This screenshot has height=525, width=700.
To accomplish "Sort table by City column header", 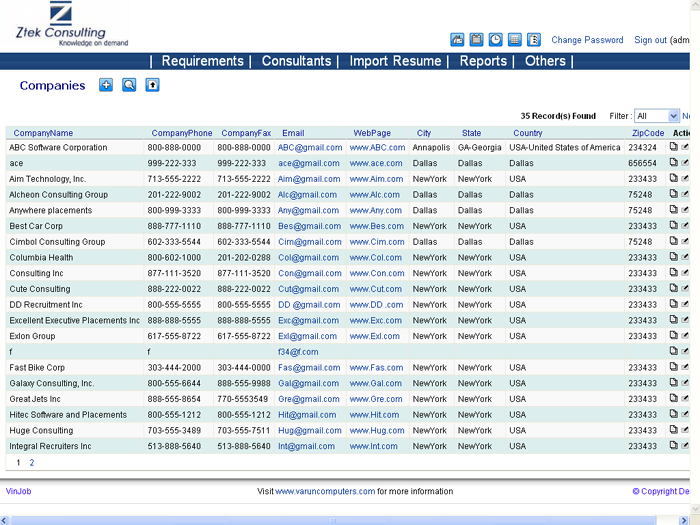I will [424, 133].
